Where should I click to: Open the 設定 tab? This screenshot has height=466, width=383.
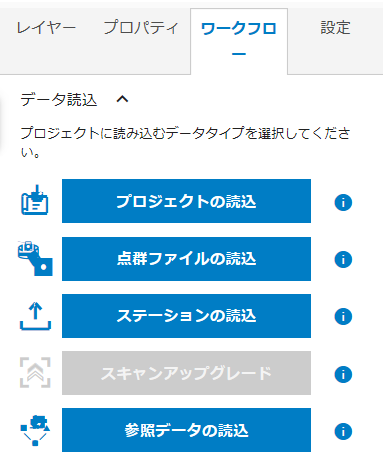pyautogui.click(x=335, y=28)
